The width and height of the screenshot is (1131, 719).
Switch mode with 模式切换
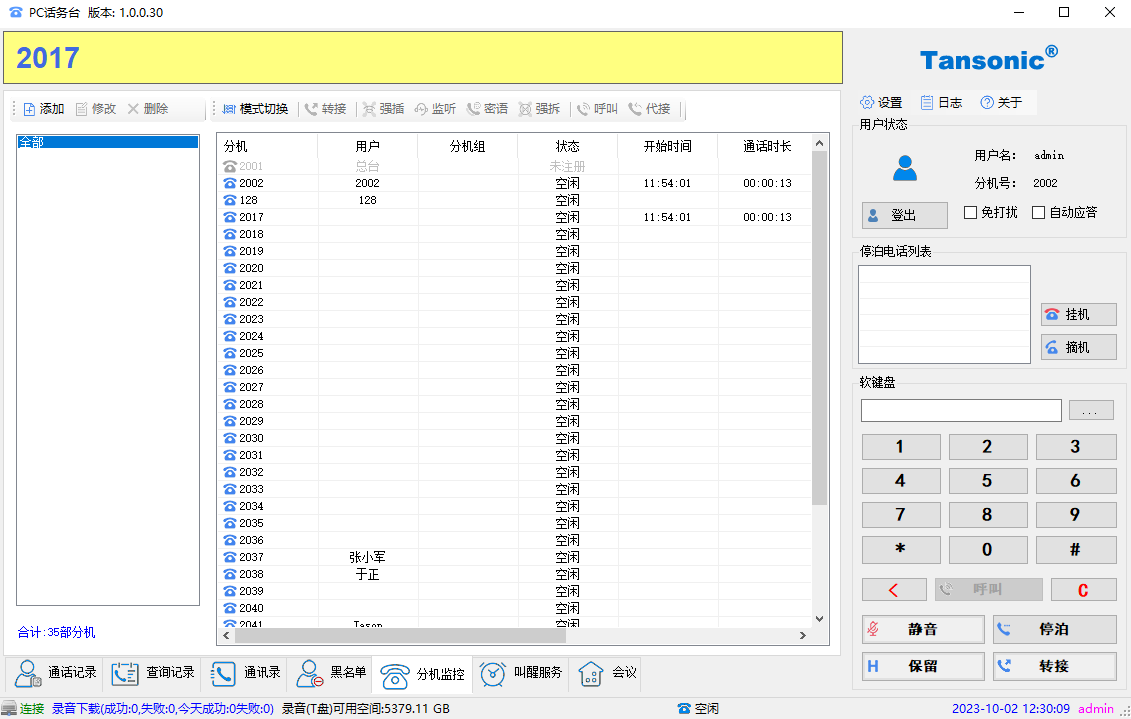click(x=255, y=109)
